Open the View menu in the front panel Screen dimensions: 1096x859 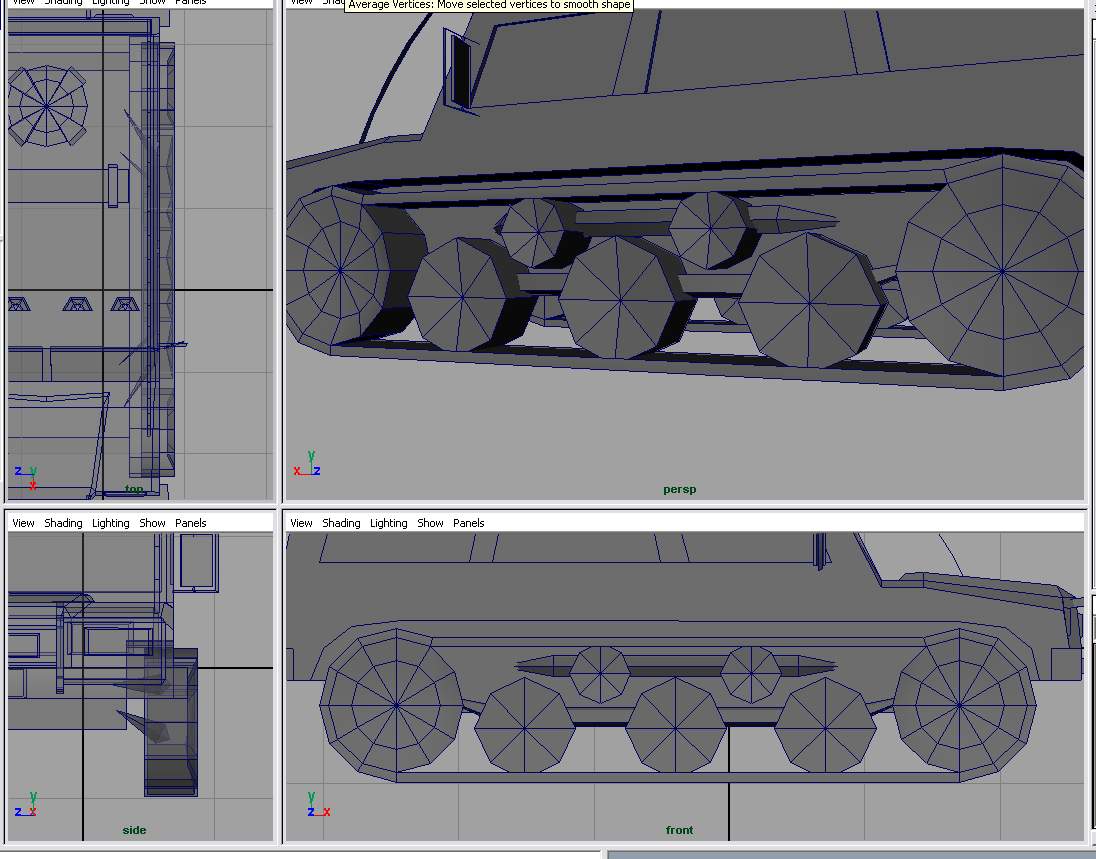(301, 523)
